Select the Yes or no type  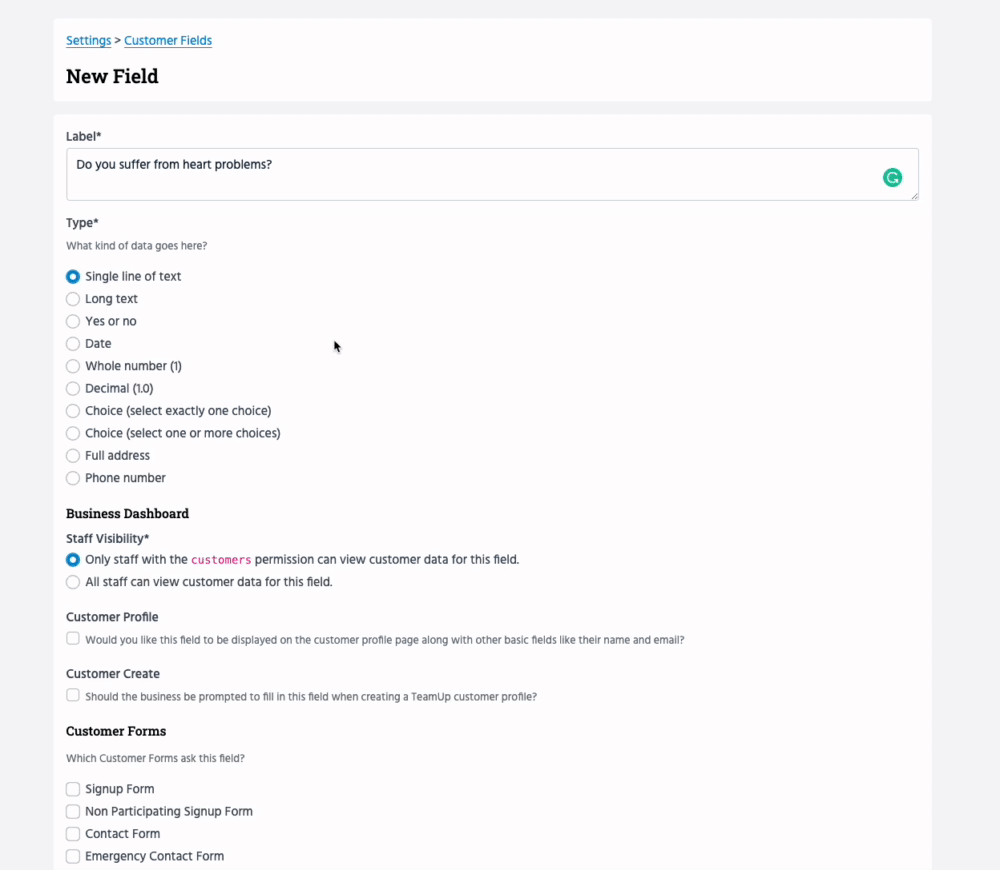point(73,322)
